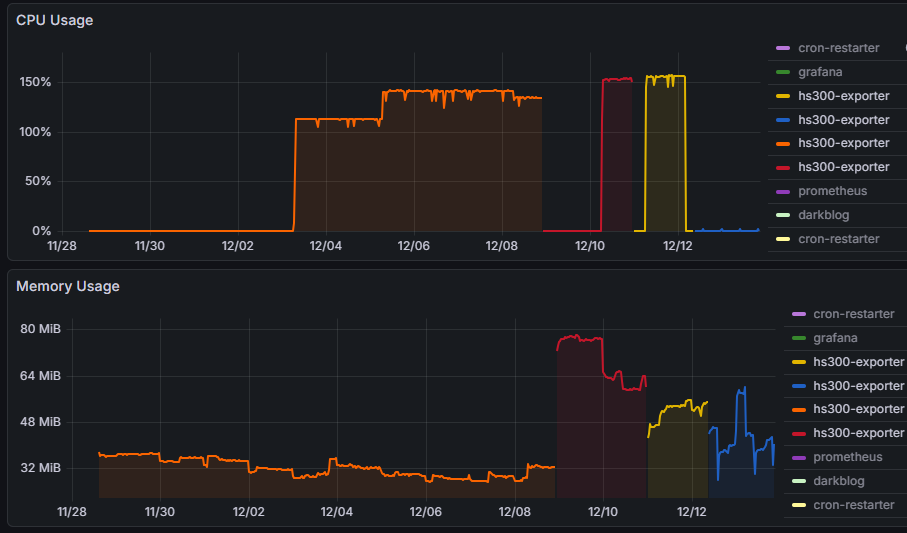Image resolution: width=907 pixels, height=533 pixels.
Task: Click blue hs300-exporter color icon in Memory legend
Action: (798, 386)
